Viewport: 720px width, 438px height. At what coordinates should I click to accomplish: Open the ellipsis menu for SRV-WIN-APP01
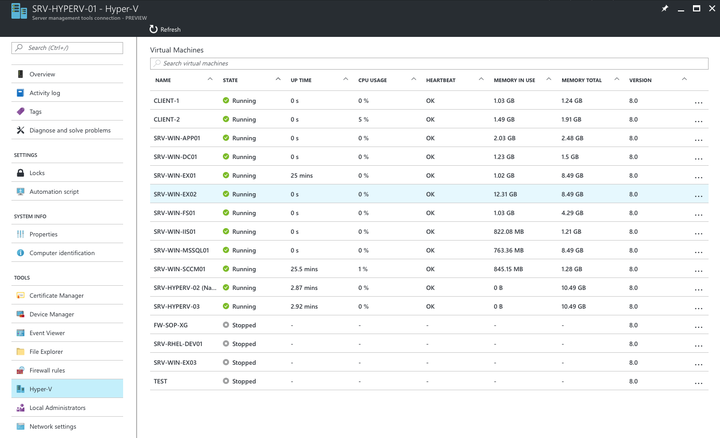(x=698, y=140)
